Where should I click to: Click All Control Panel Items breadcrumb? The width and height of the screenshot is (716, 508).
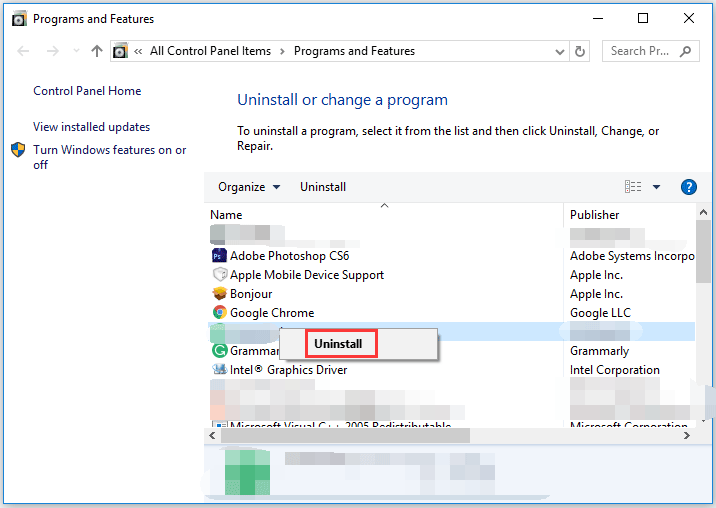pos(210,51)
